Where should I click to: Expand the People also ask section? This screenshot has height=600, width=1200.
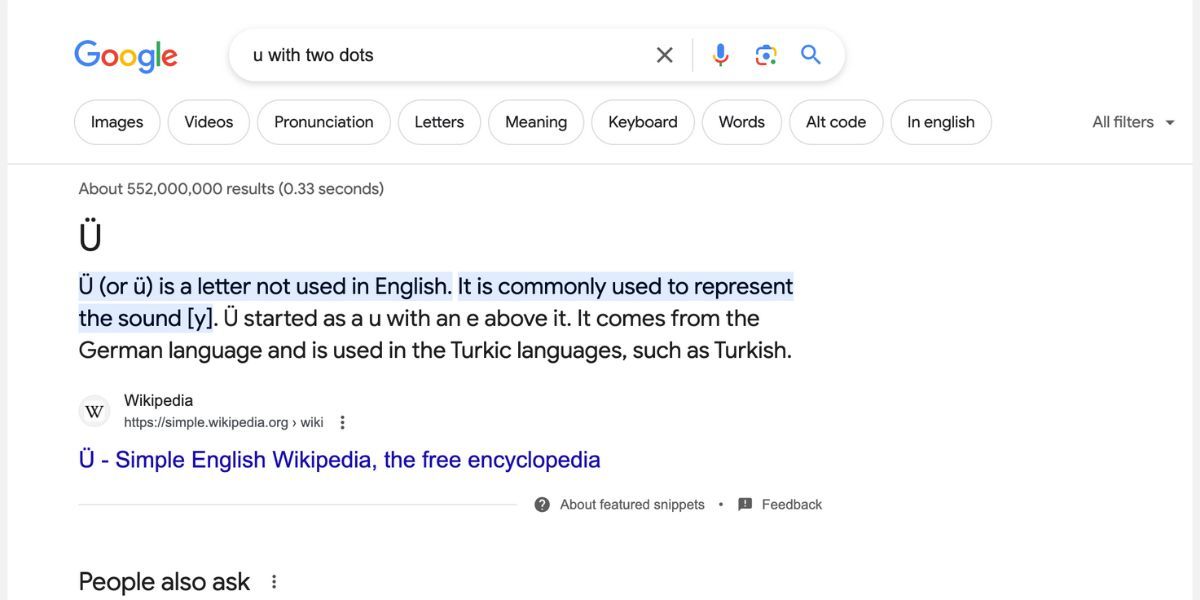pyautogui.click(x=163, y=581)
